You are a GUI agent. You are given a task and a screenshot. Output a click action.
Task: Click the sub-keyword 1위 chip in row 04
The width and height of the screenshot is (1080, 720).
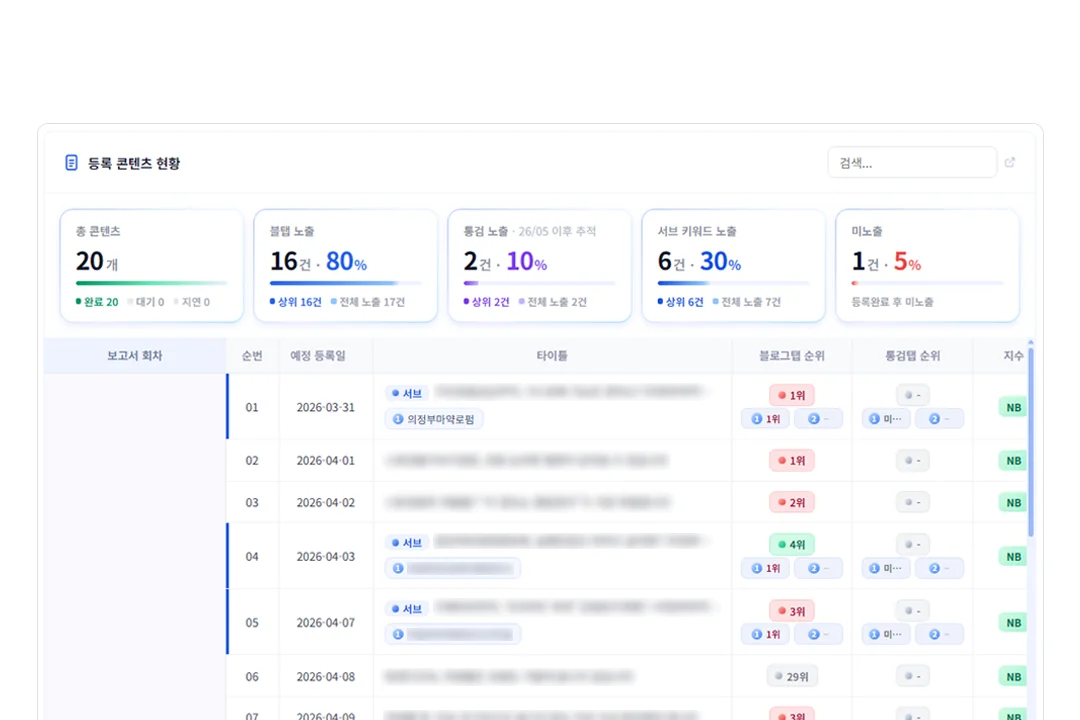pos(765,568)
